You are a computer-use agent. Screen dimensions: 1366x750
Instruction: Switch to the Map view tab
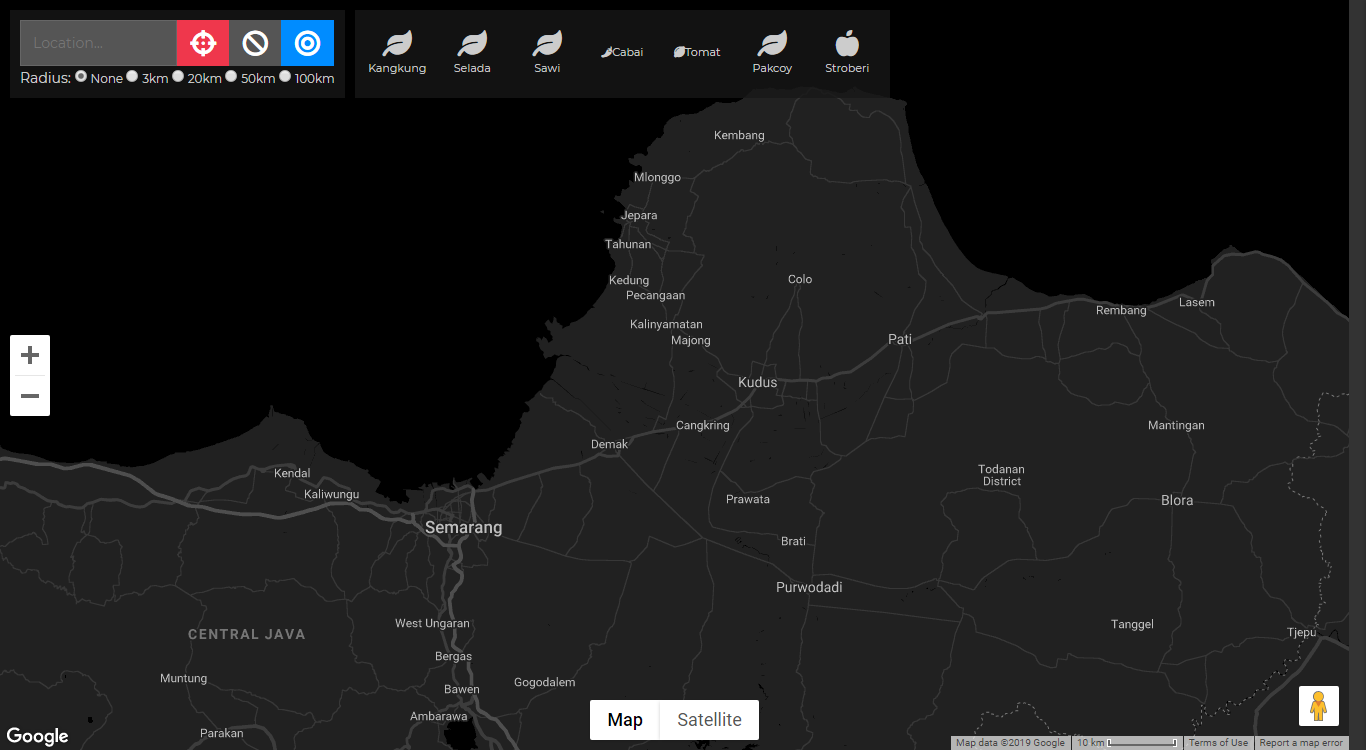click(625, 720)
